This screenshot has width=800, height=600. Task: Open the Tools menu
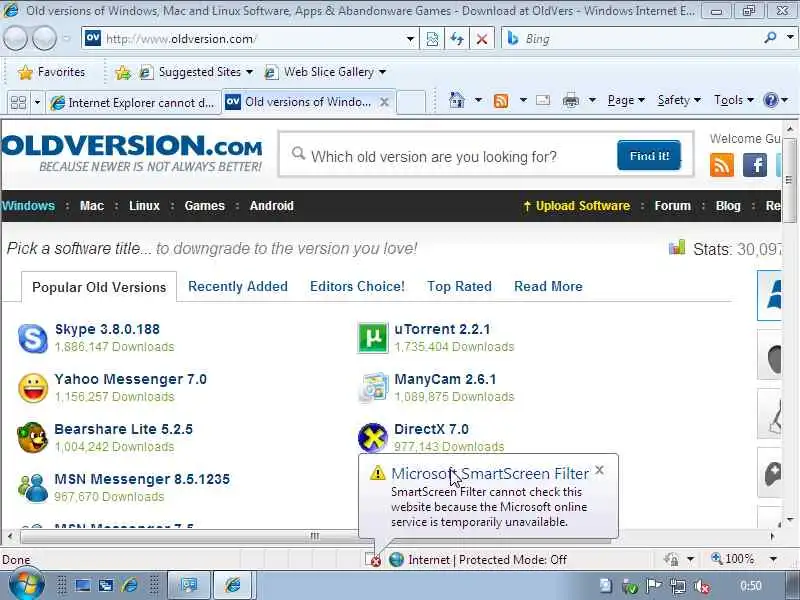734,100
